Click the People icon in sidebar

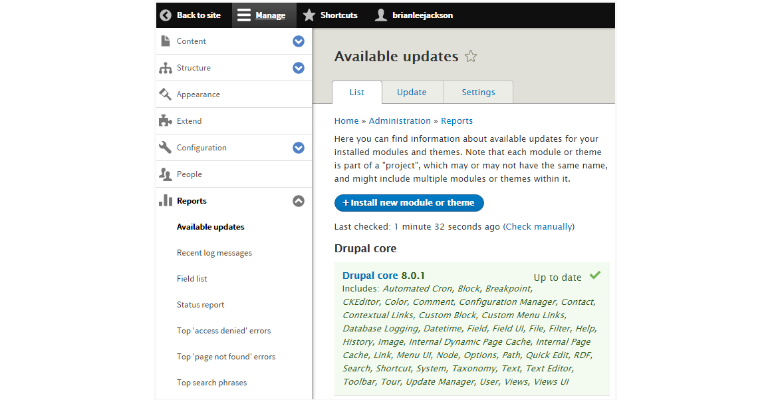tap(165, 174)
